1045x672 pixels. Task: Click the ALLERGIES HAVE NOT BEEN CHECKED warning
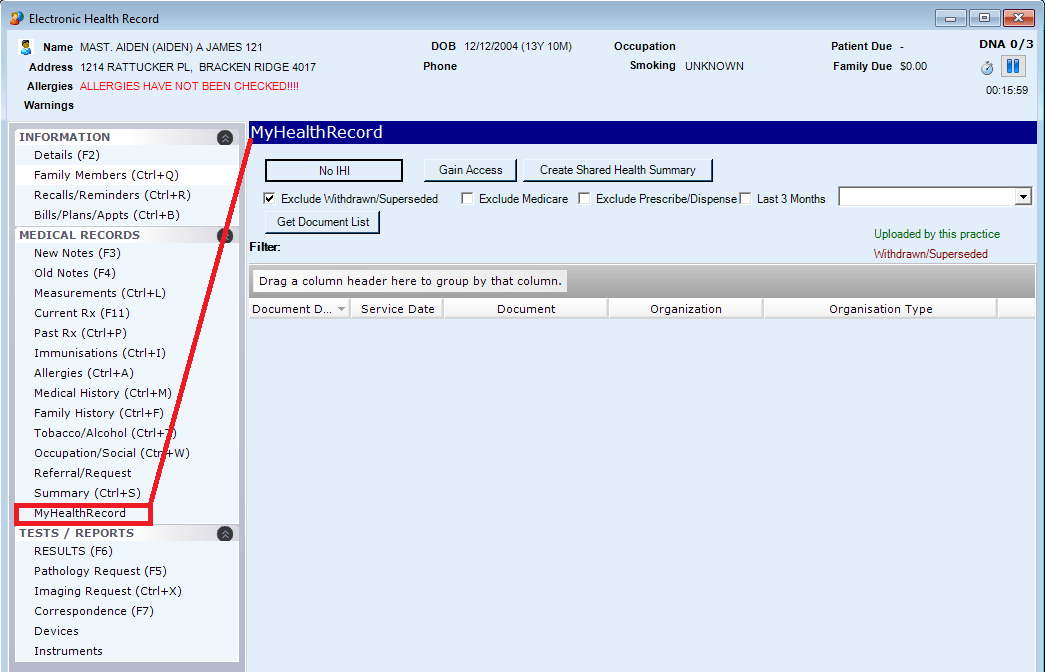(189, 86)
